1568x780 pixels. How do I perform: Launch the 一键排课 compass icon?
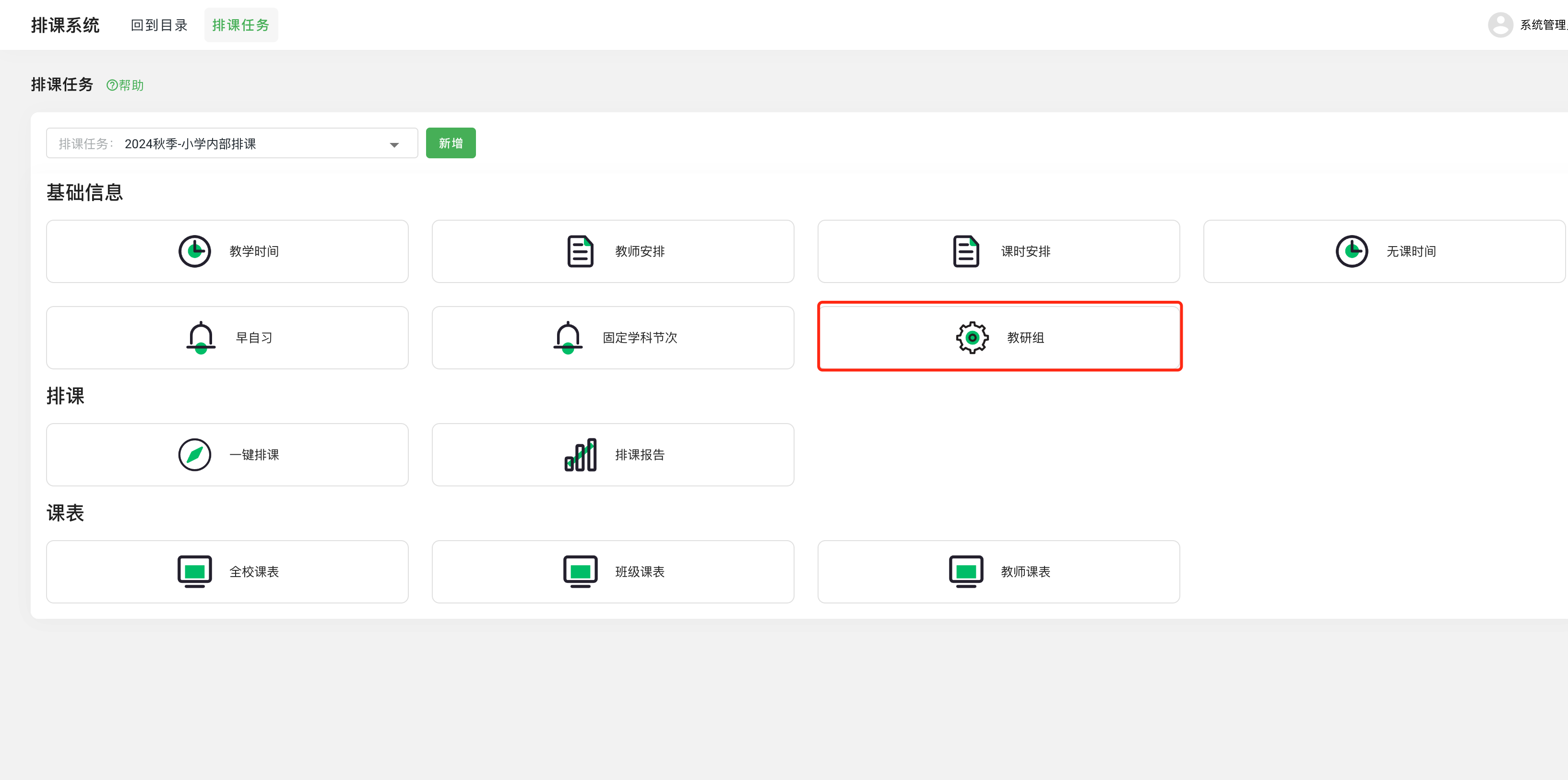pos(194,454)
